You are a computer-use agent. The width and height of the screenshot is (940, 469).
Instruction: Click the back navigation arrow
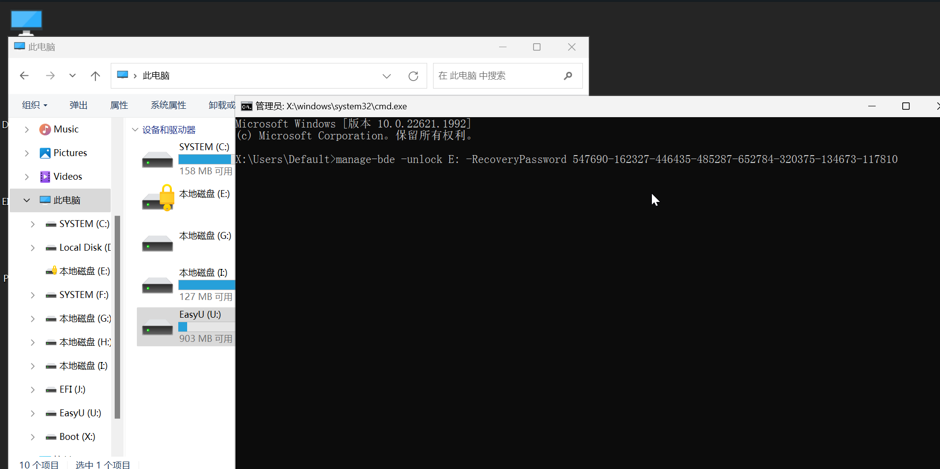tap(24, 76)
